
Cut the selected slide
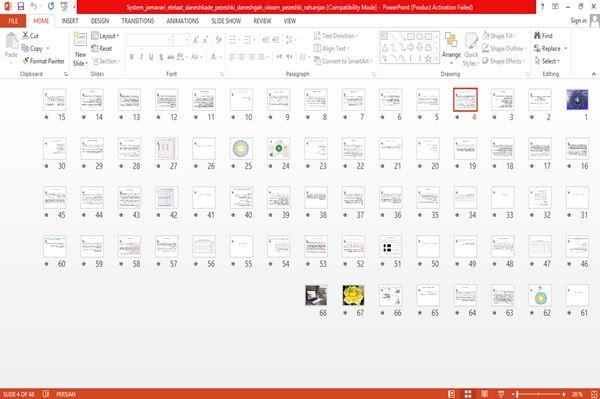tap(30, 36)
